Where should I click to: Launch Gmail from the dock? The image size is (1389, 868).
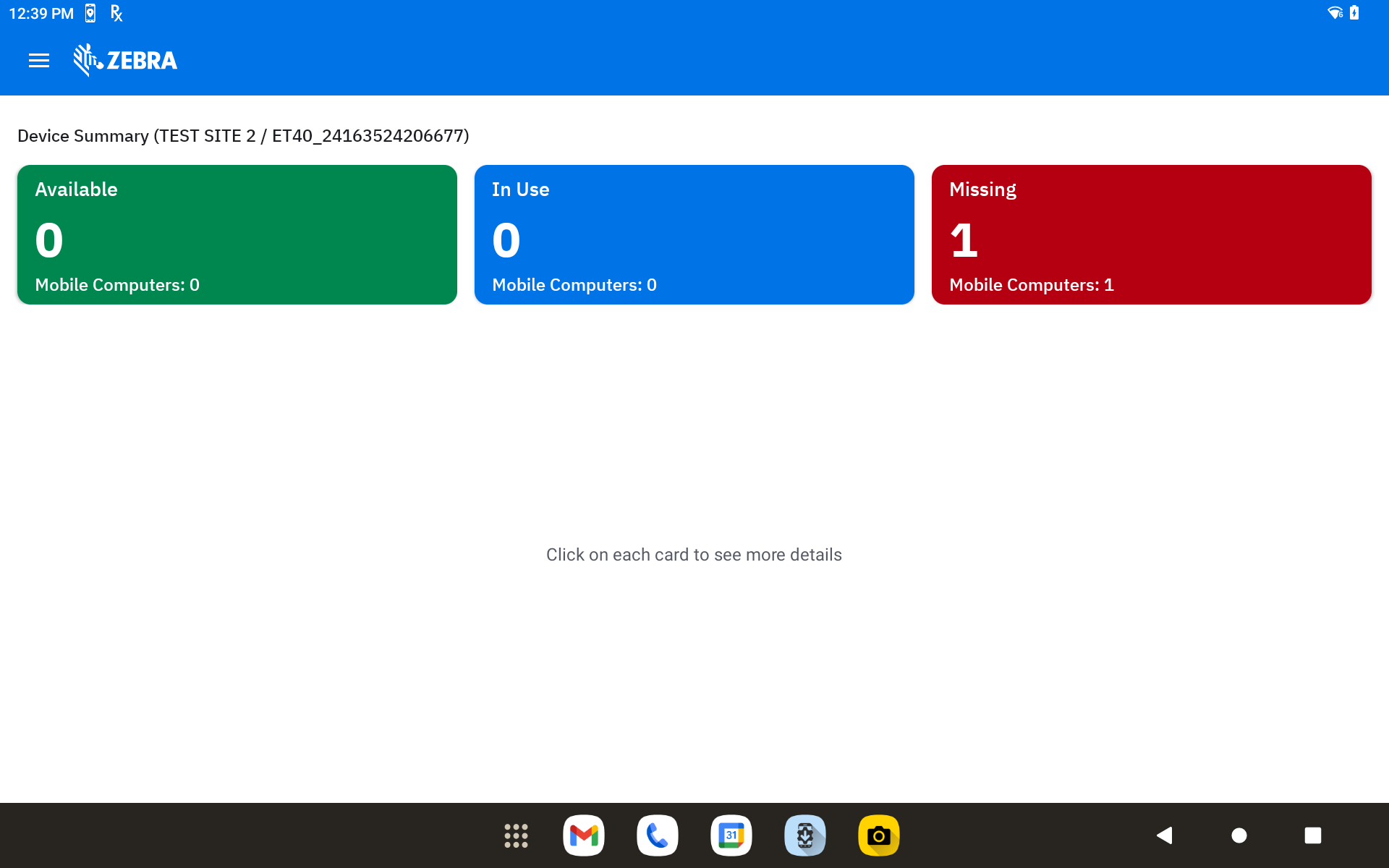click(584, 835)
